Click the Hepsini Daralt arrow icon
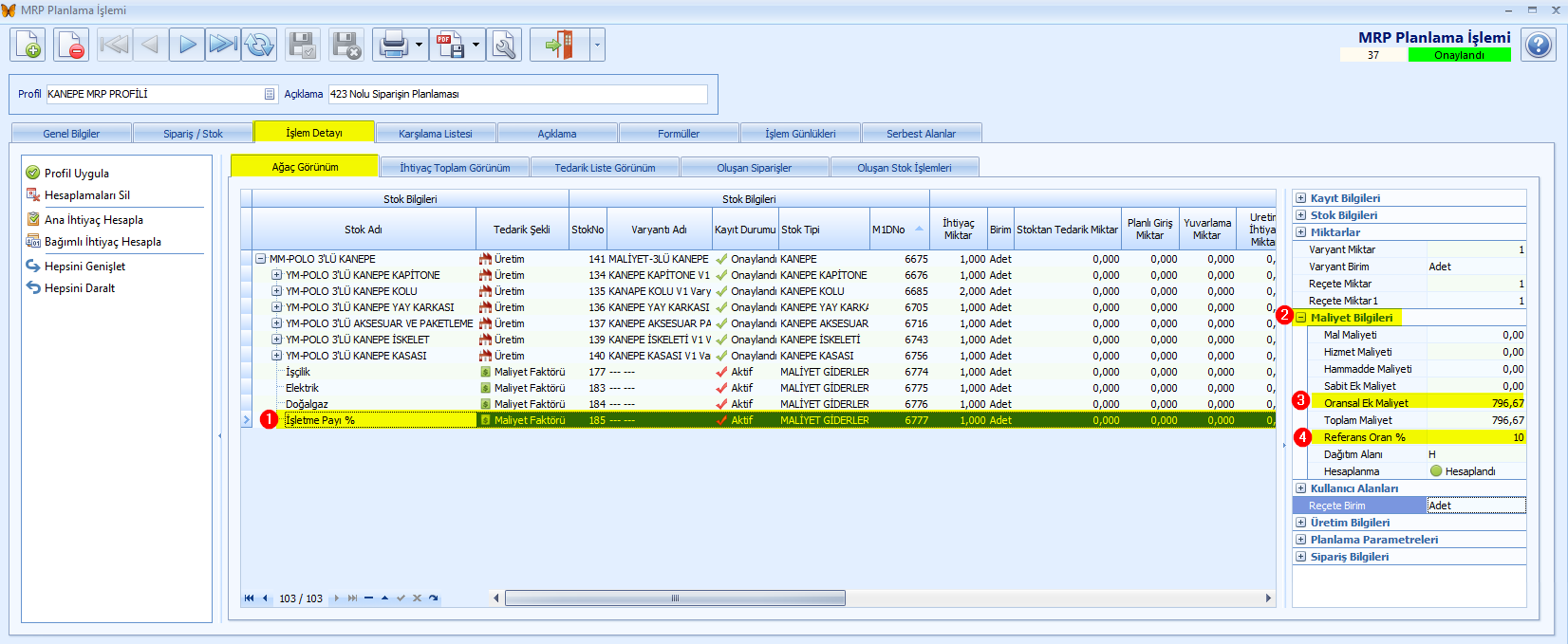1568x644 pixels. pos(33,287)
